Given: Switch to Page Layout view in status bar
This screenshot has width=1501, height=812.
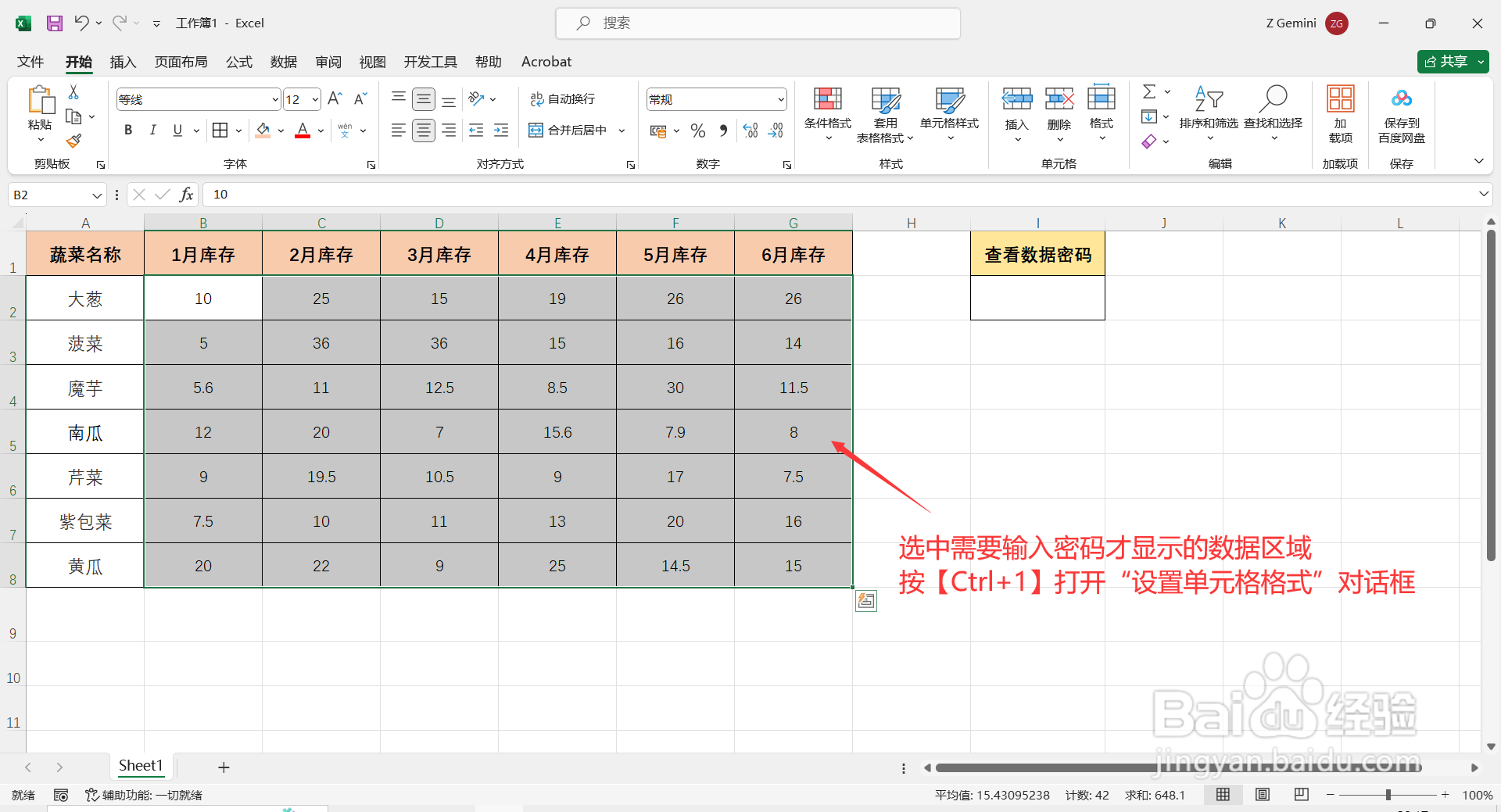Looking at the screenshot, I should 1263,795.
